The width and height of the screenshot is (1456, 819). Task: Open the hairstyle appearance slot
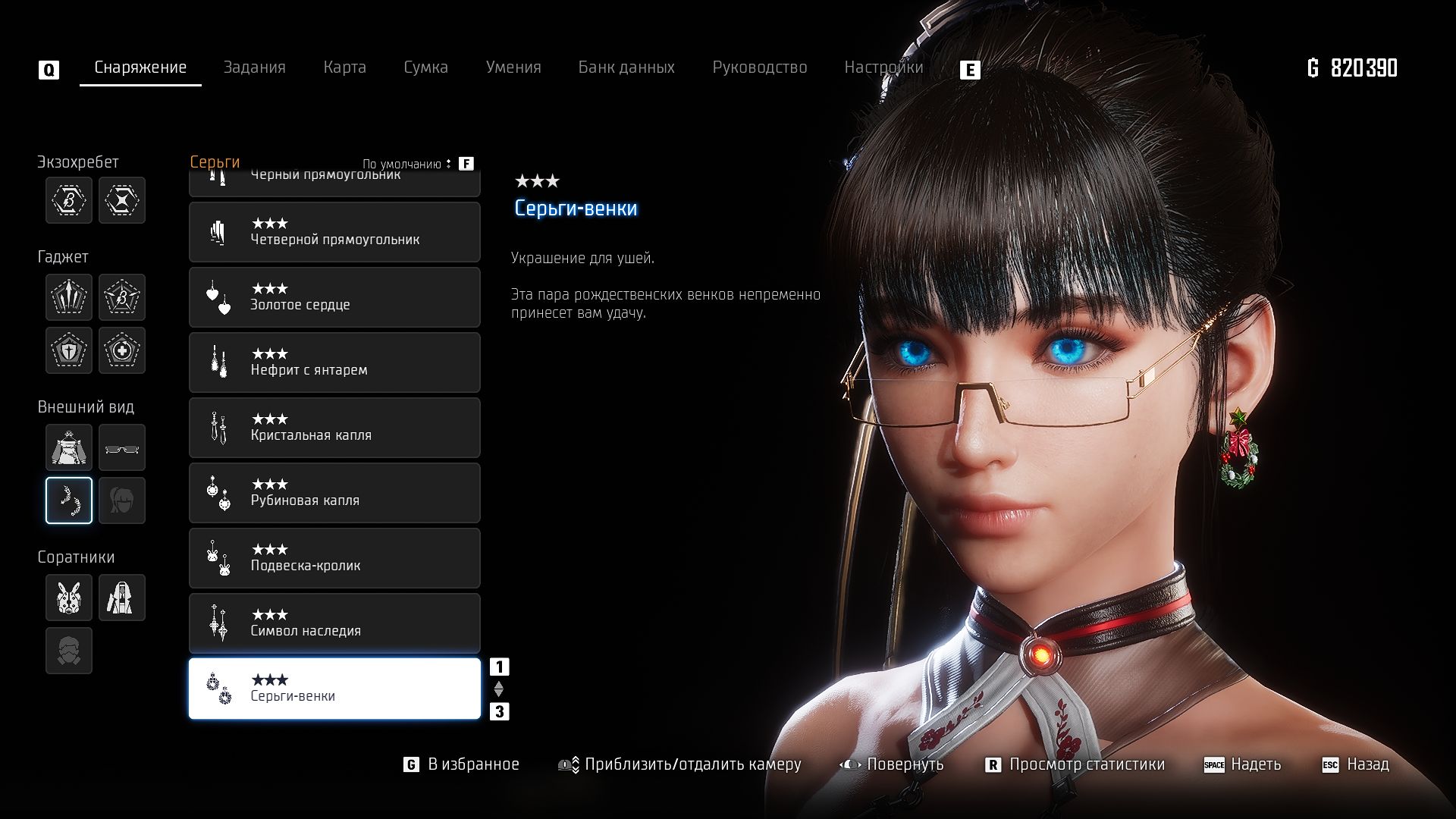[x=122, y=500]
